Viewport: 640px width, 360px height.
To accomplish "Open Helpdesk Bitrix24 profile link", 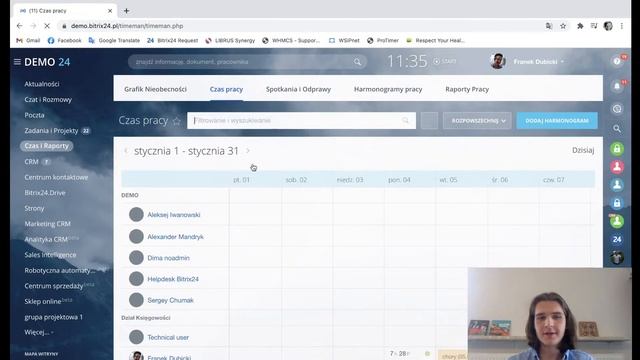I will [173, 279].
